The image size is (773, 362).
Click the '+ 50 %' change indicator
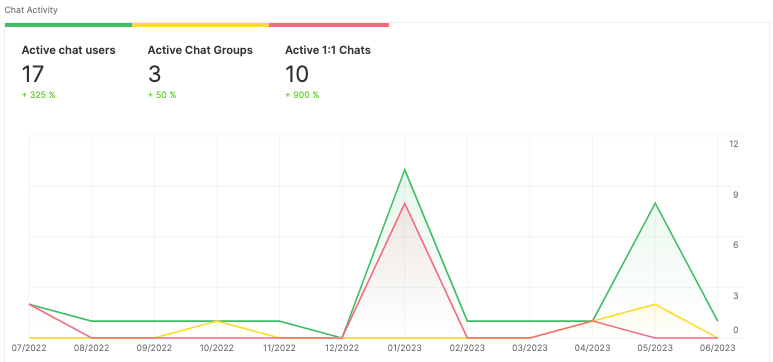pyautogui.click(x=162, y=95)
